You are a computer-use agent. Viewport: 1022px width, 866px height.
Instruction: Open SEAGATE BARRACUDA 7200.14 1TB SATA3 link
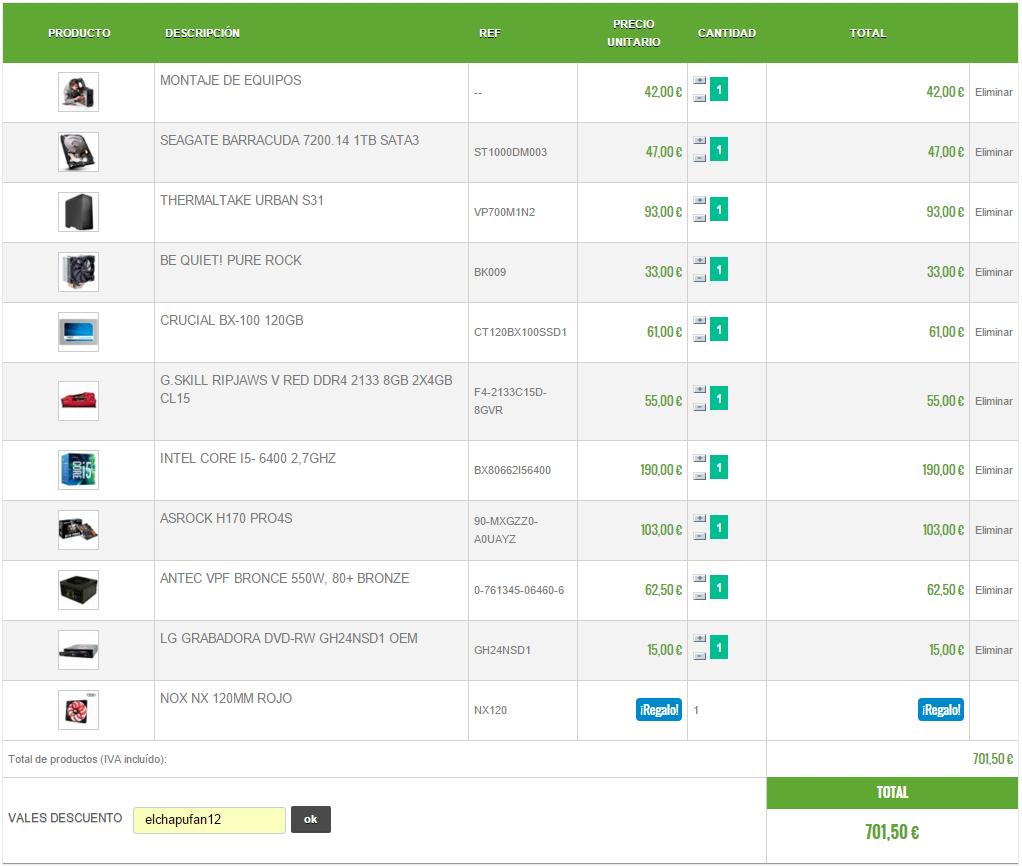coord(289,140)
